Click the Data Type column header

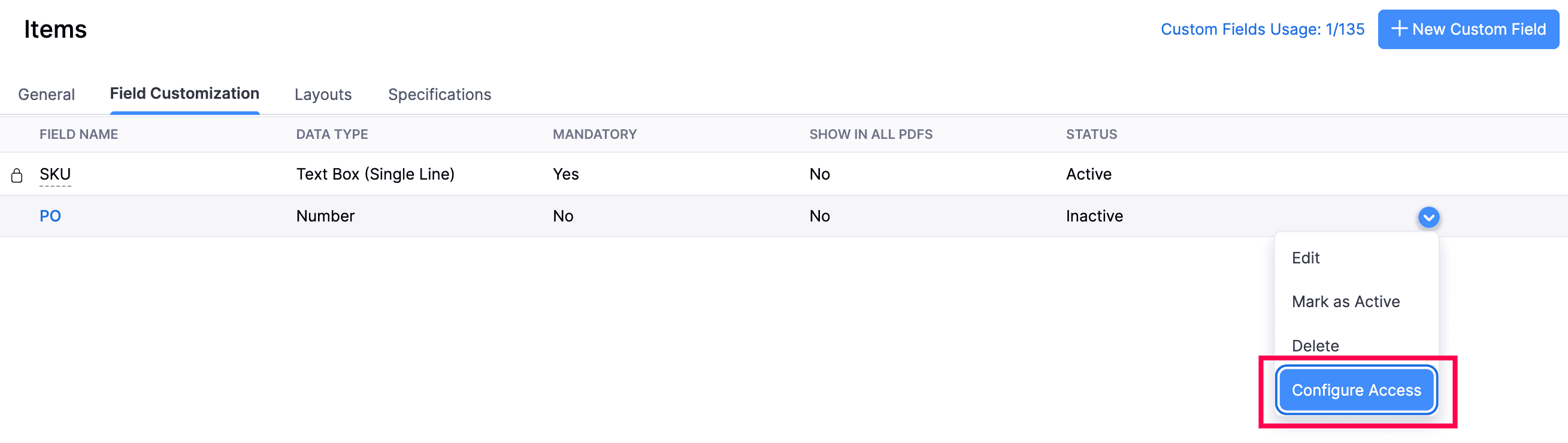pos(332,135)
